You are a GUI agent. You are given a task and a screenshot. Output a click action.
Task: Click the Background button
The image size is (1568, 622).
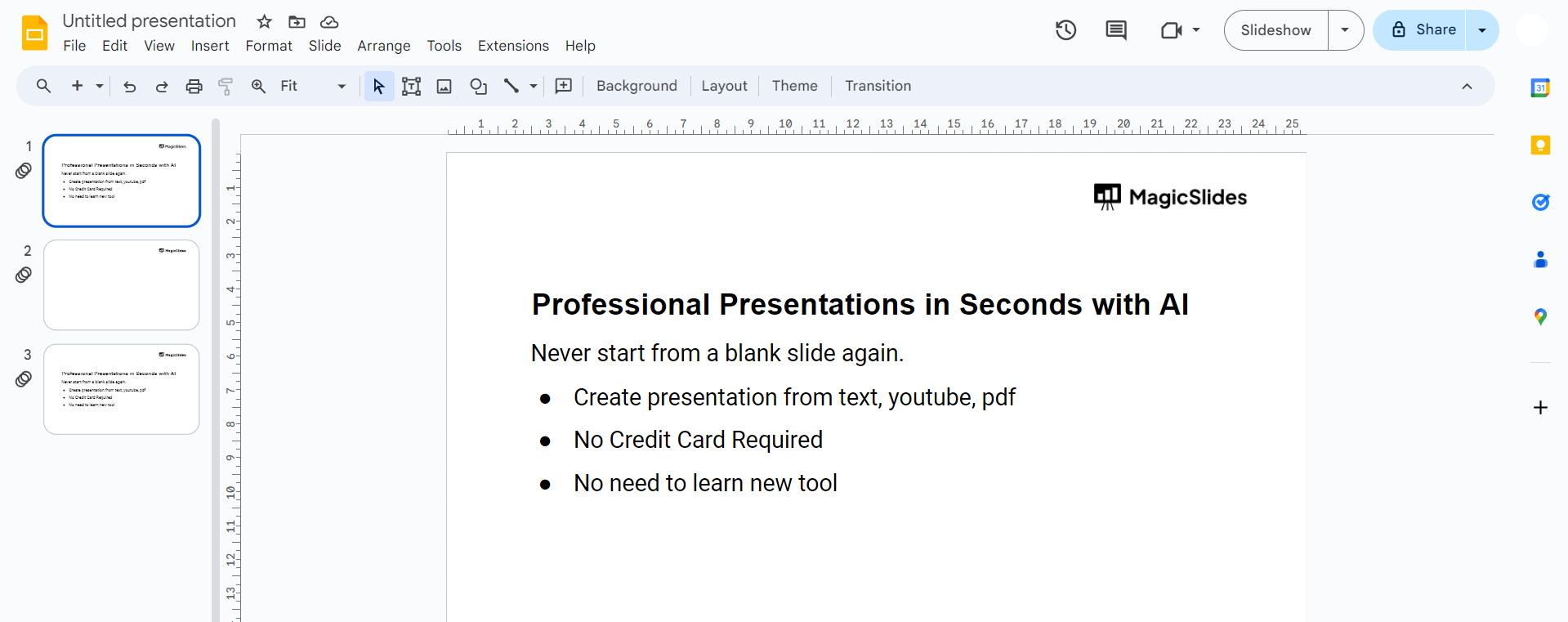637,86
